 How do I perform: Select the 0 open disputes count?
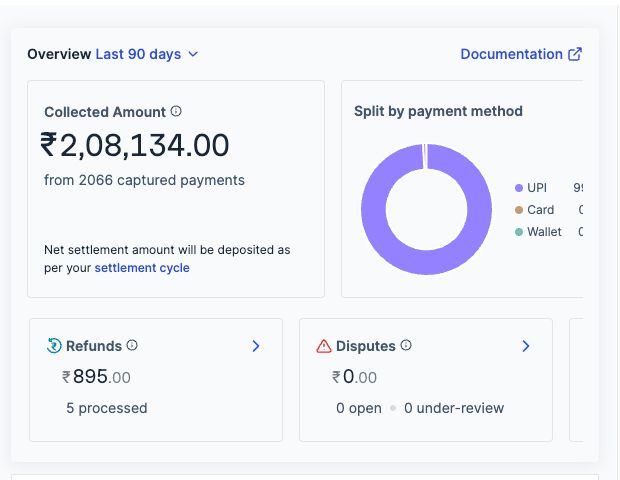pos(359,408)
